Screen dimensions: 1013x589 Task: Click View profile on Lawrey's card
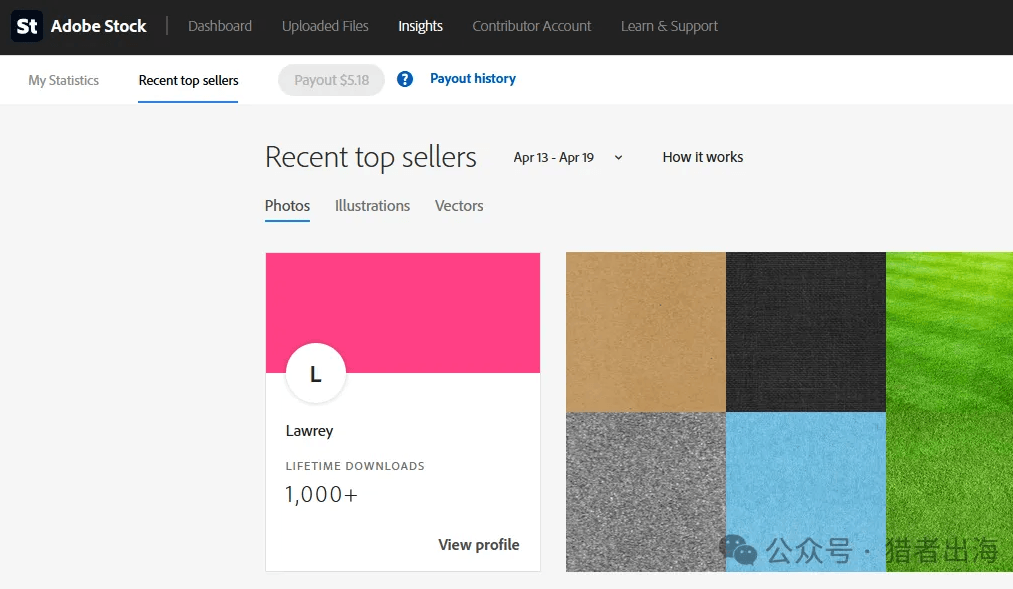click(x=478, y=545)
